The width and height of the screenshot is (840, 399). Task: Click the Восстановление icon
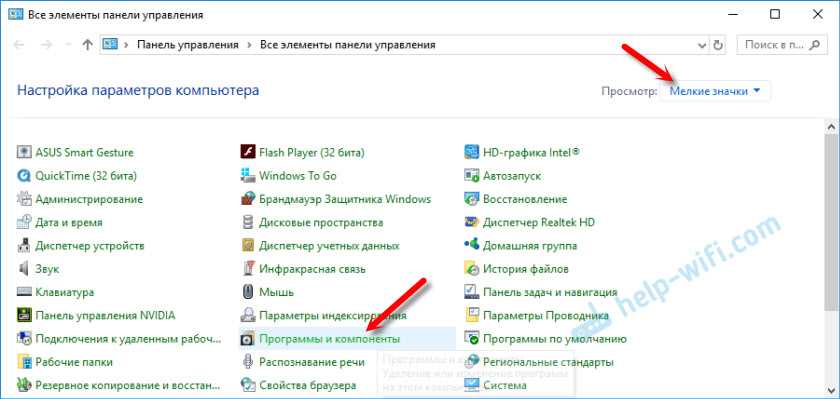coord(471,199)
